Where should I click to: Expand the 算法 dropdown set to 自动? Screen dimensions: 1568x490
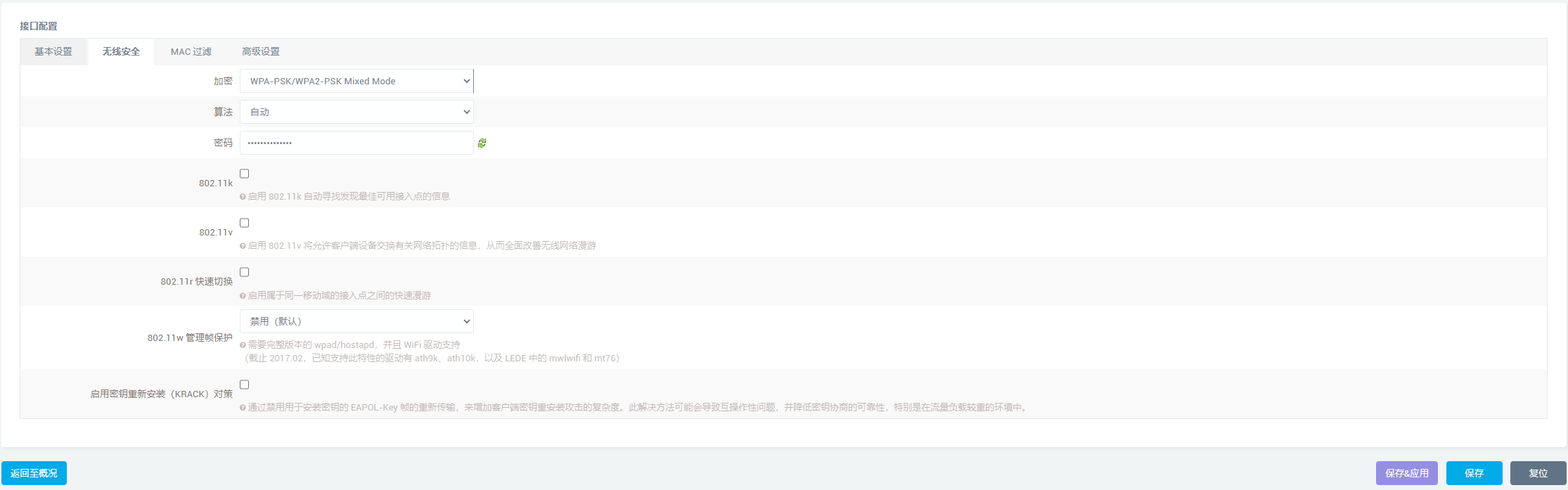pyautogui.click(x=356, y=112)
